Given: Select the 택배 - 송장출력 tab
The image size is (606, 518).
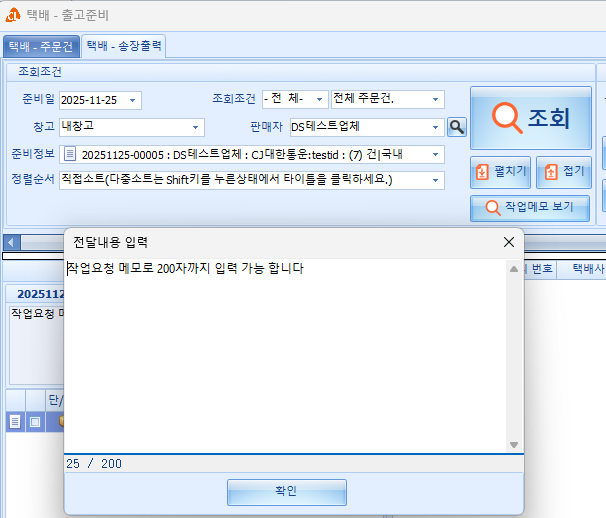Looking at the screenshot, I should pyautogui.click(x=124, y=46).
